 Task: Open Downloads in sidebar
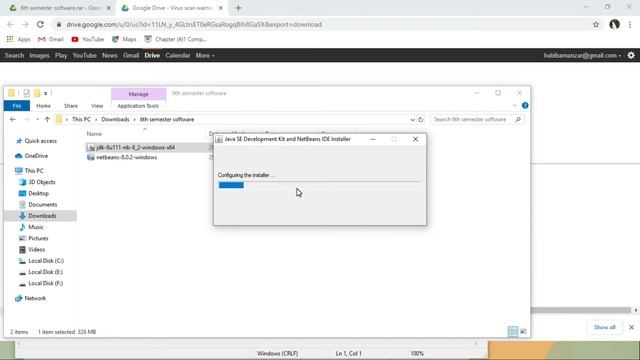[x=42, y=216]
